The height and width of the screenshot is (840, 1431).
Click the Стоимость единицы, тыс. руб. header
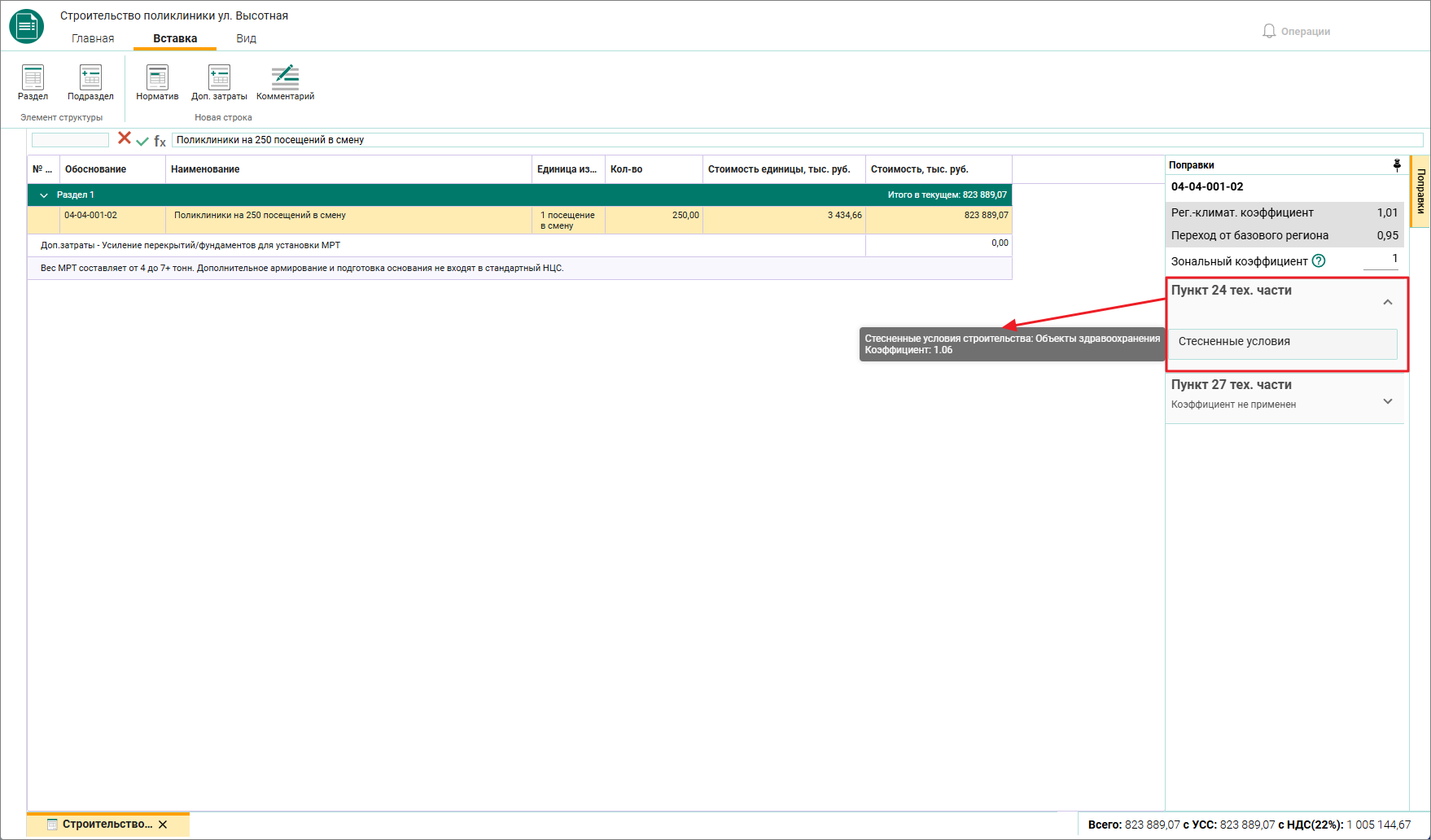pos(784,169)
